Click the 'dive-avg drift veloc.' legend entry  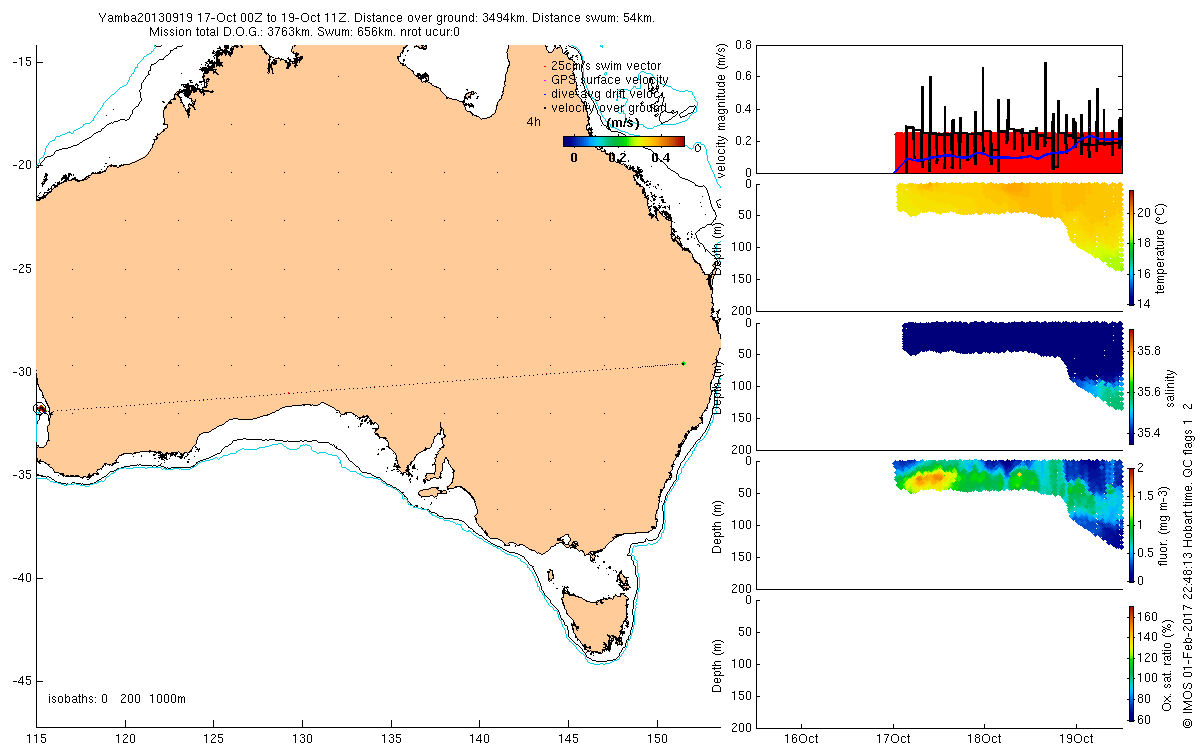[606, 93]
